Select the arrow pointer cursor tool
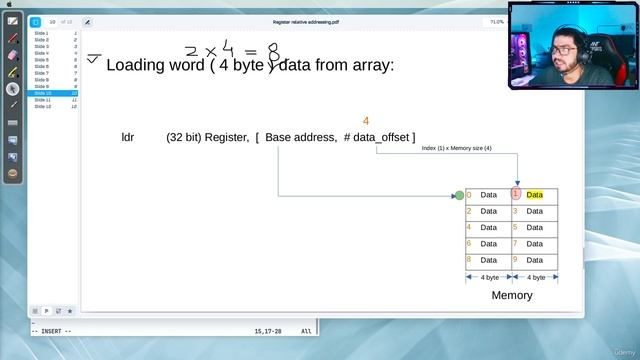640x360 pixels. [13, 89]
